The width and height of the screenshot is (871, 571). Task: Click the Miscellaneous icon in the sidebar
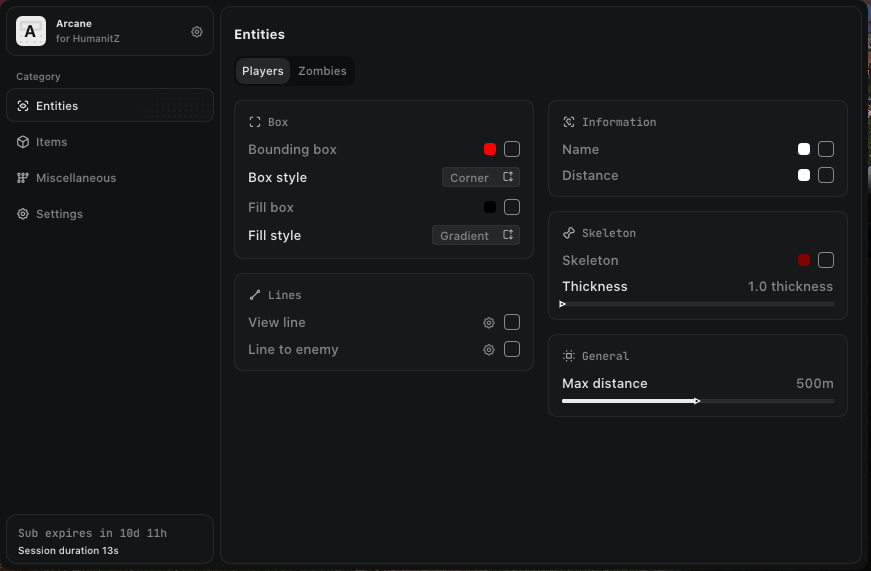point(23,178)
